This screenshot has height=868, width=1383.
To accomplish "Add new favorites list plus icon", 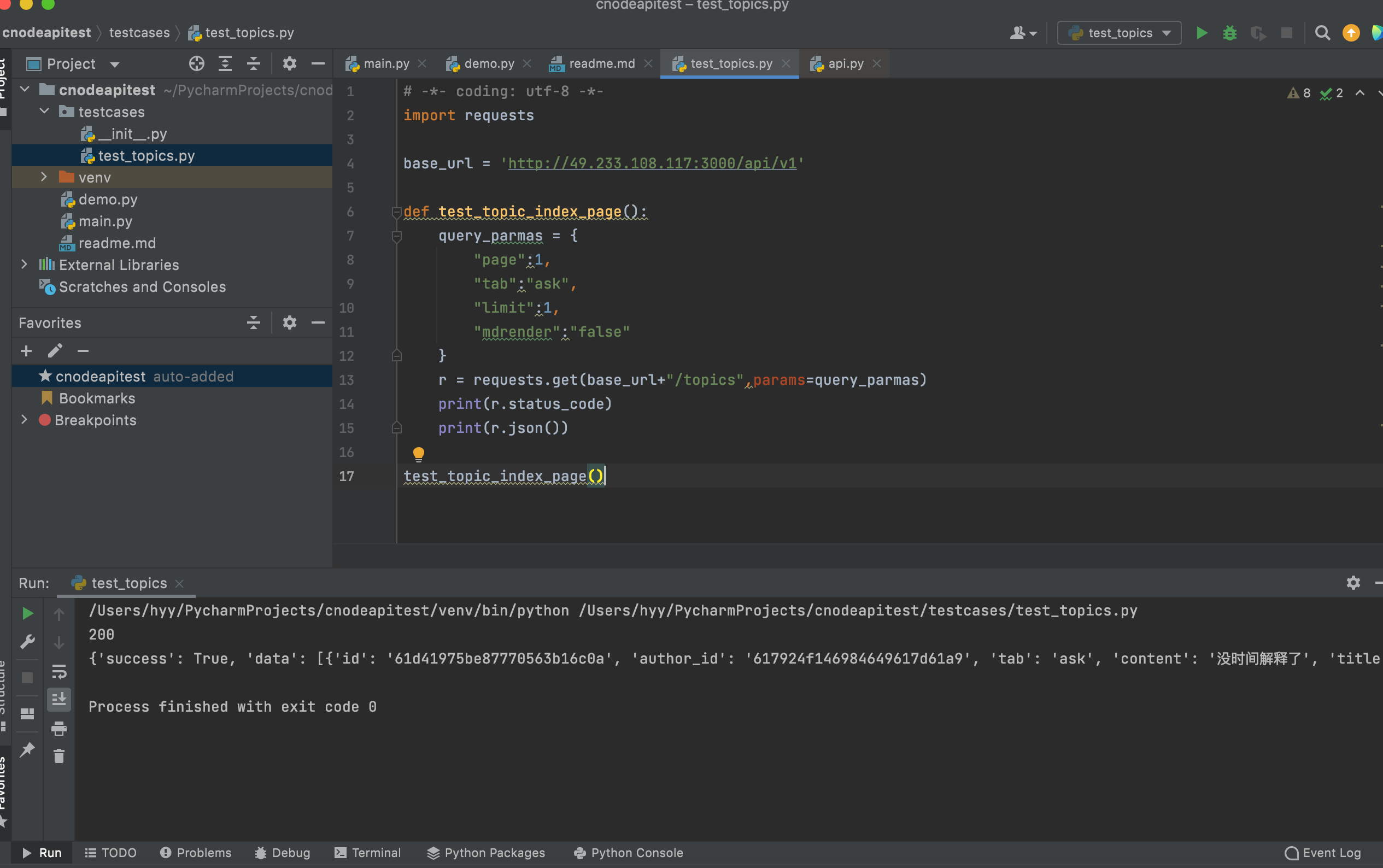I will point(26,351).
